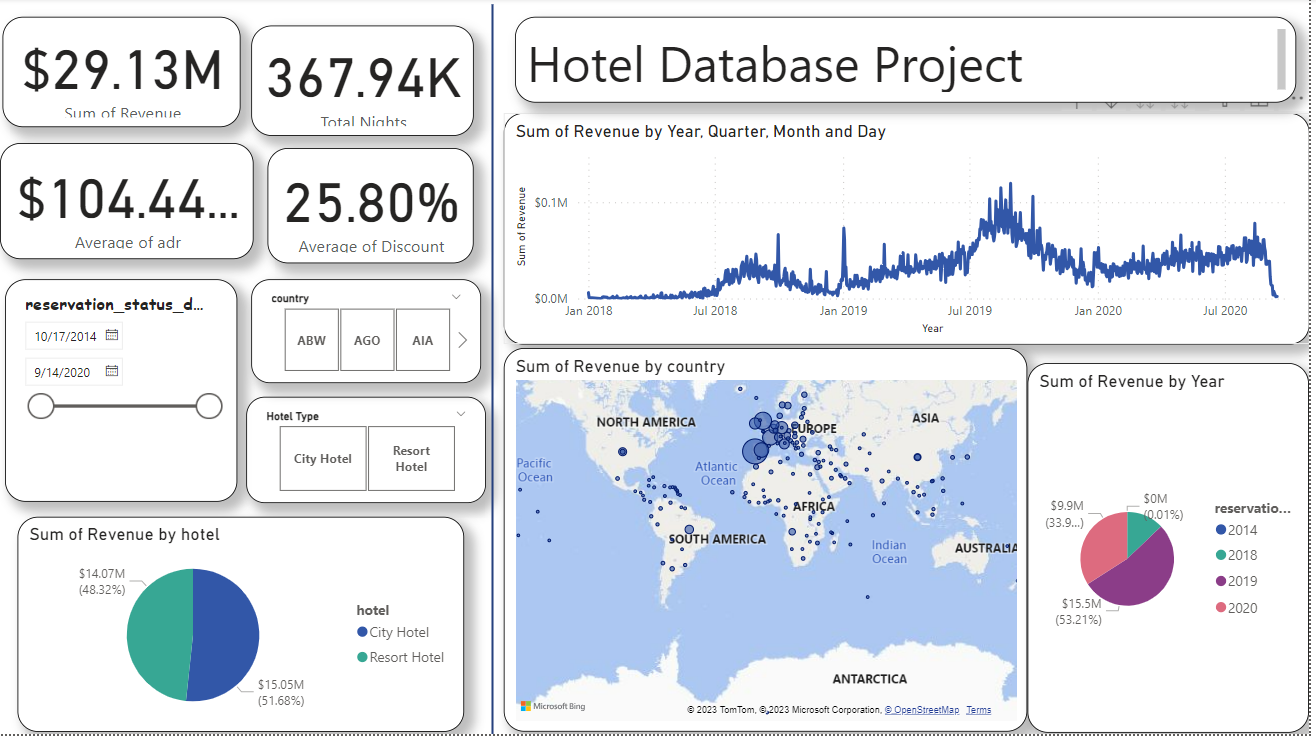Open the map Terms link
Screen dimensions: 1316x736
click(x=978, y=710)
